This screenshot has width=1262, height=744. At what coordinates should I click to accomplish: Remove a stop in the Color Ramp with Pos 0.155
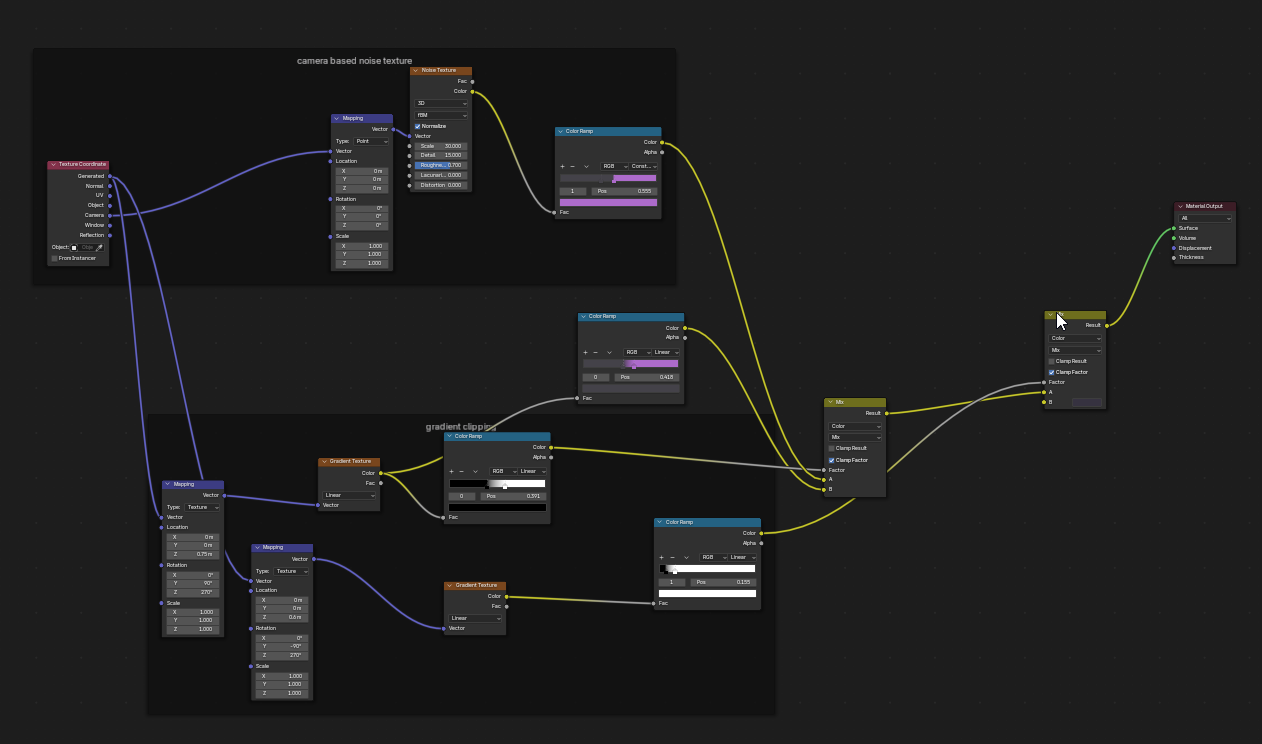point(672,557)
